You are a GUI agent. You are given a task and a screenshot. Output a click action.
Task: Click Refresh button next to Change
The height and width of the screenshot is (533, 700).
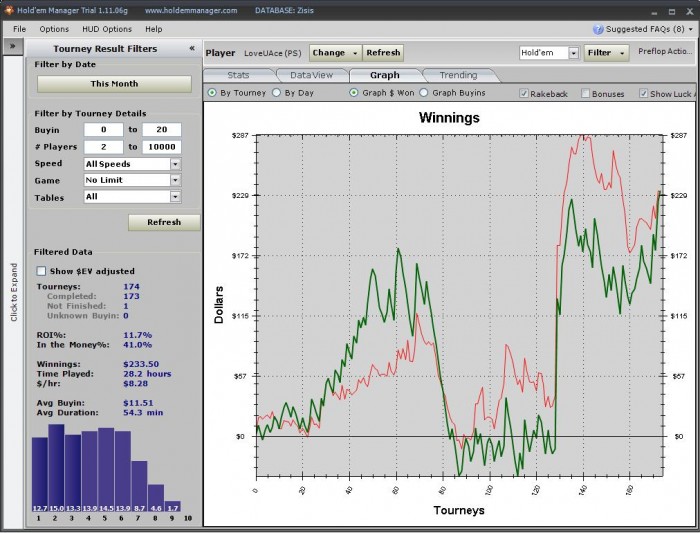(x=382, y=53)
